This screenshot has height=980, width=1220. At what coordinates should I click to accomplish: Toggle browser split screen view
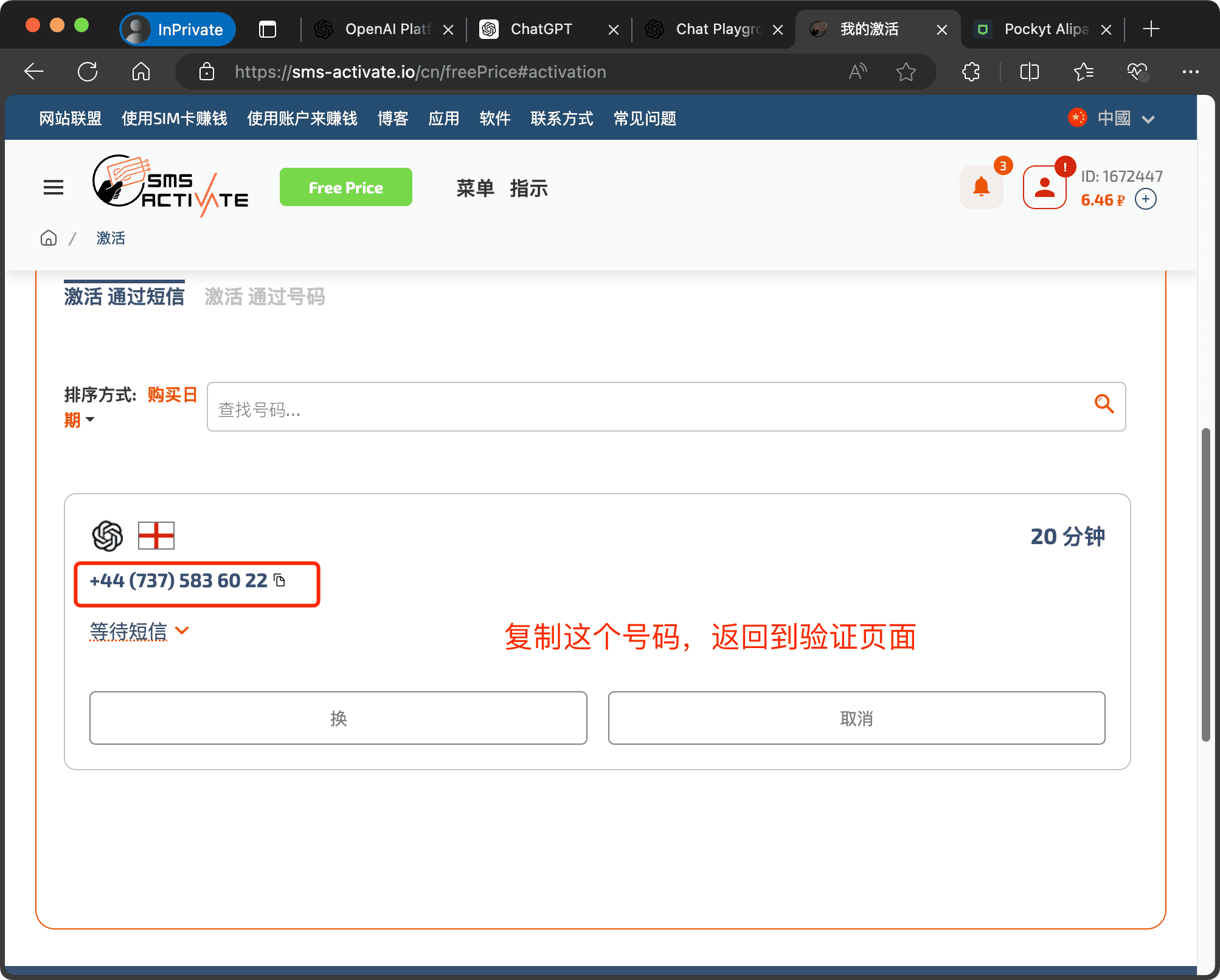point(1029,72)
